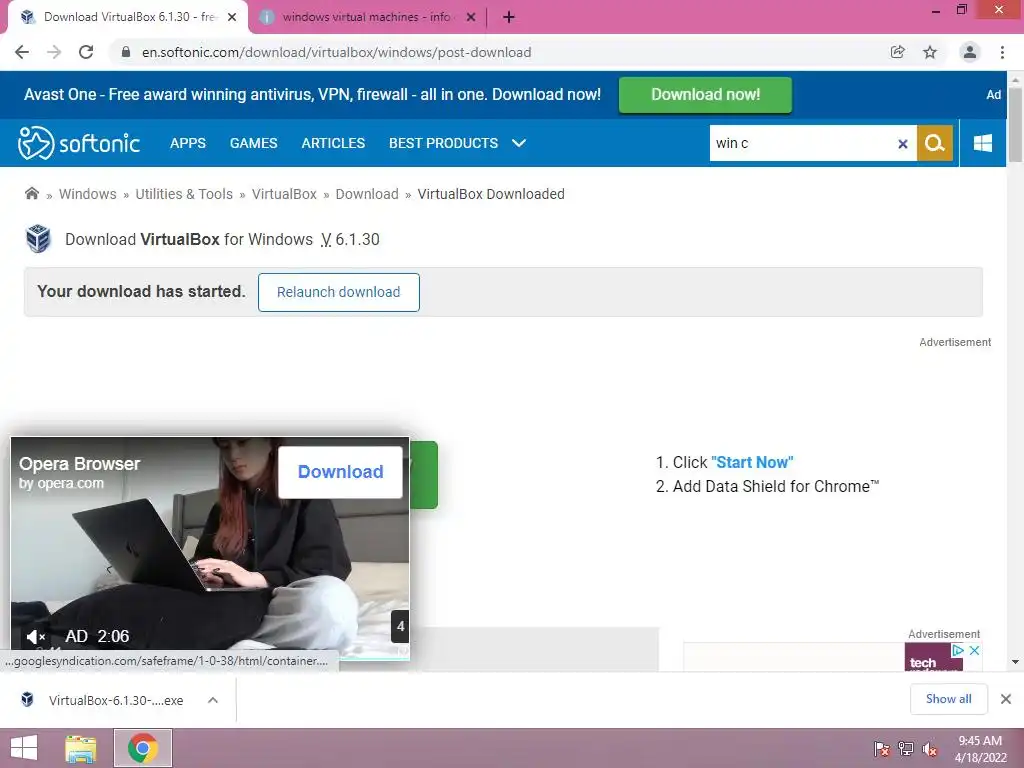1024x768 pixels.
Task: Open the taskbar clock and date
Action: coord(980,749)
